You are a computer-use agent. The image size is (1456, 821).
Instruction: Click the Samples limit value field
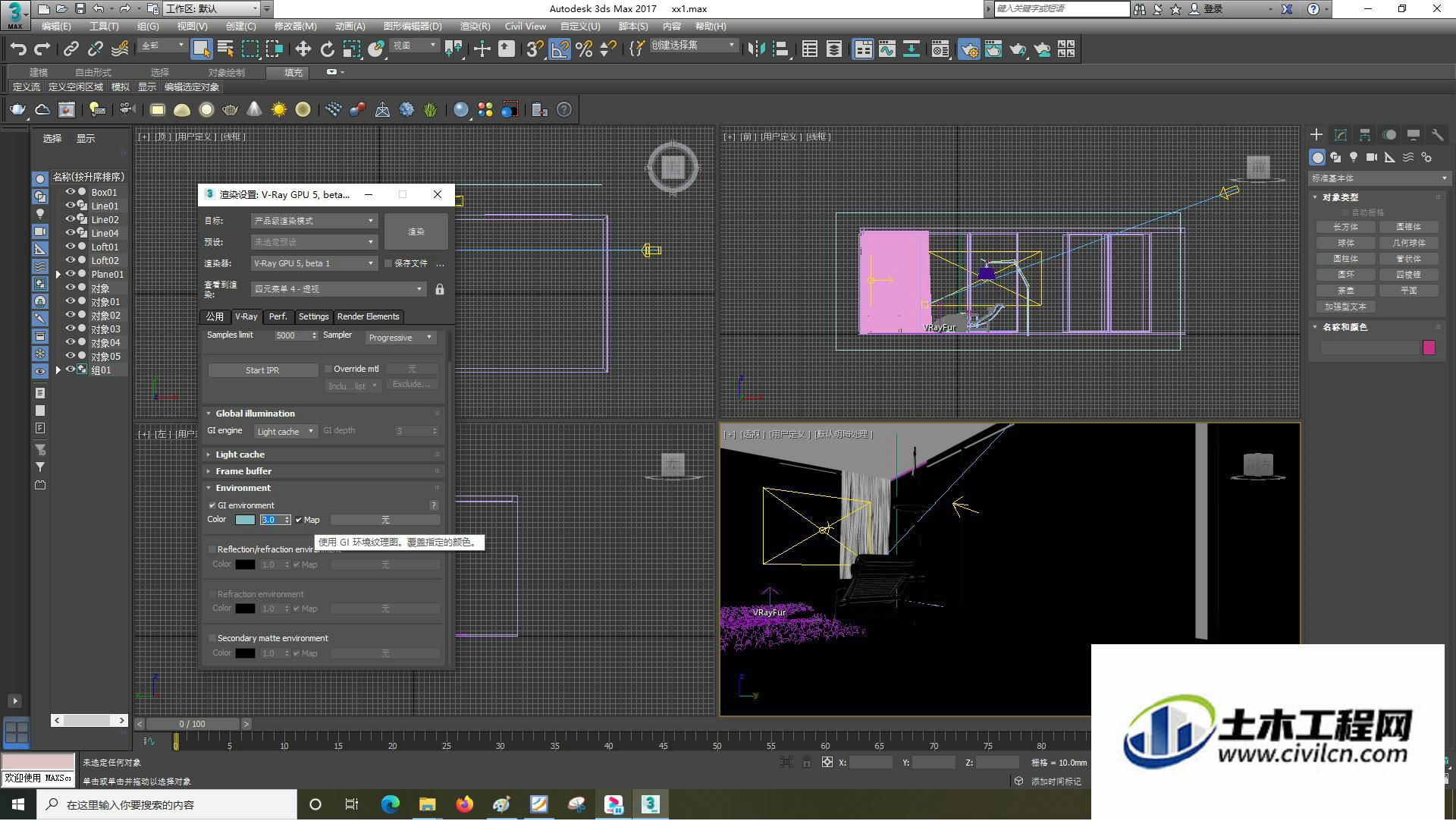[291, 335]
